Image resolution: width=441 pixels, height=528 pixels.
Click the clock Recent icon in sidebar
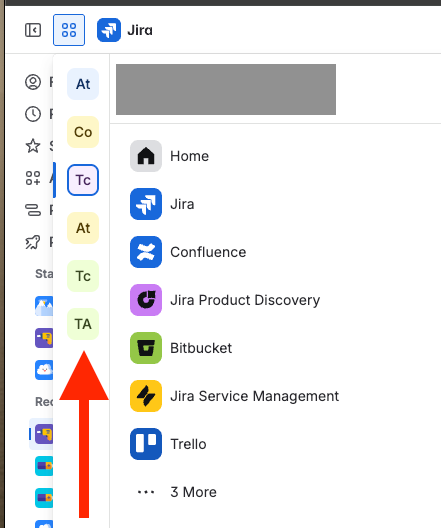(x=33, y=114)
